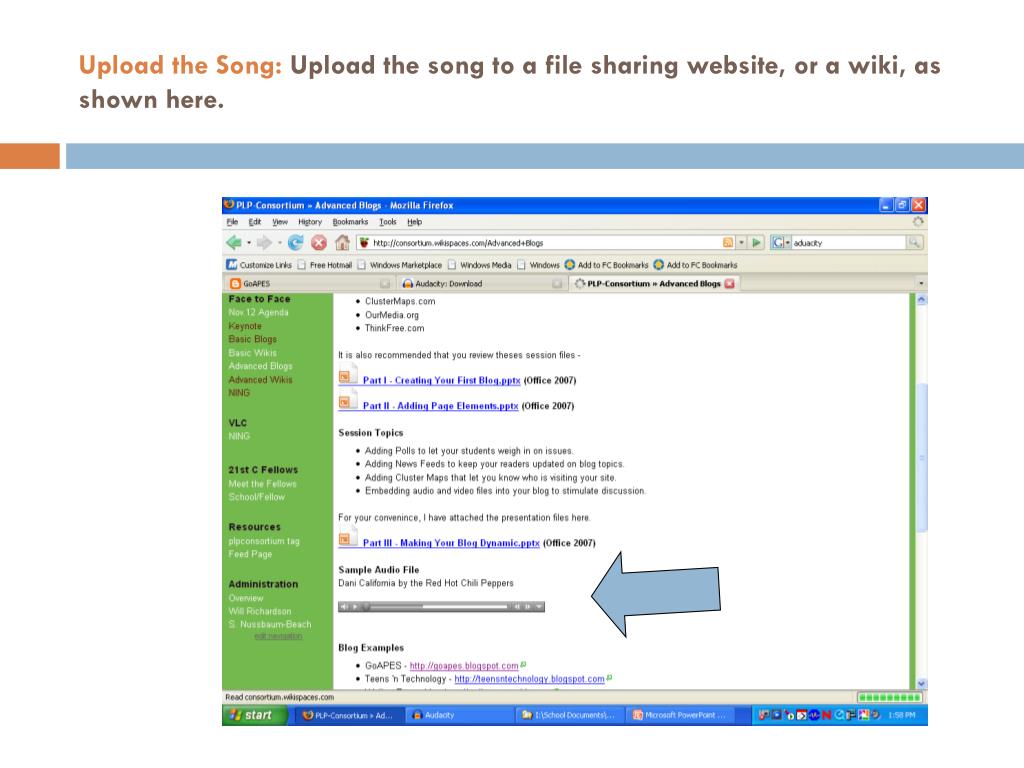Image resolution: width=1024 pixels, height=768 pixels.
Task: Click the Windows Start button
Action: (255, 715)
